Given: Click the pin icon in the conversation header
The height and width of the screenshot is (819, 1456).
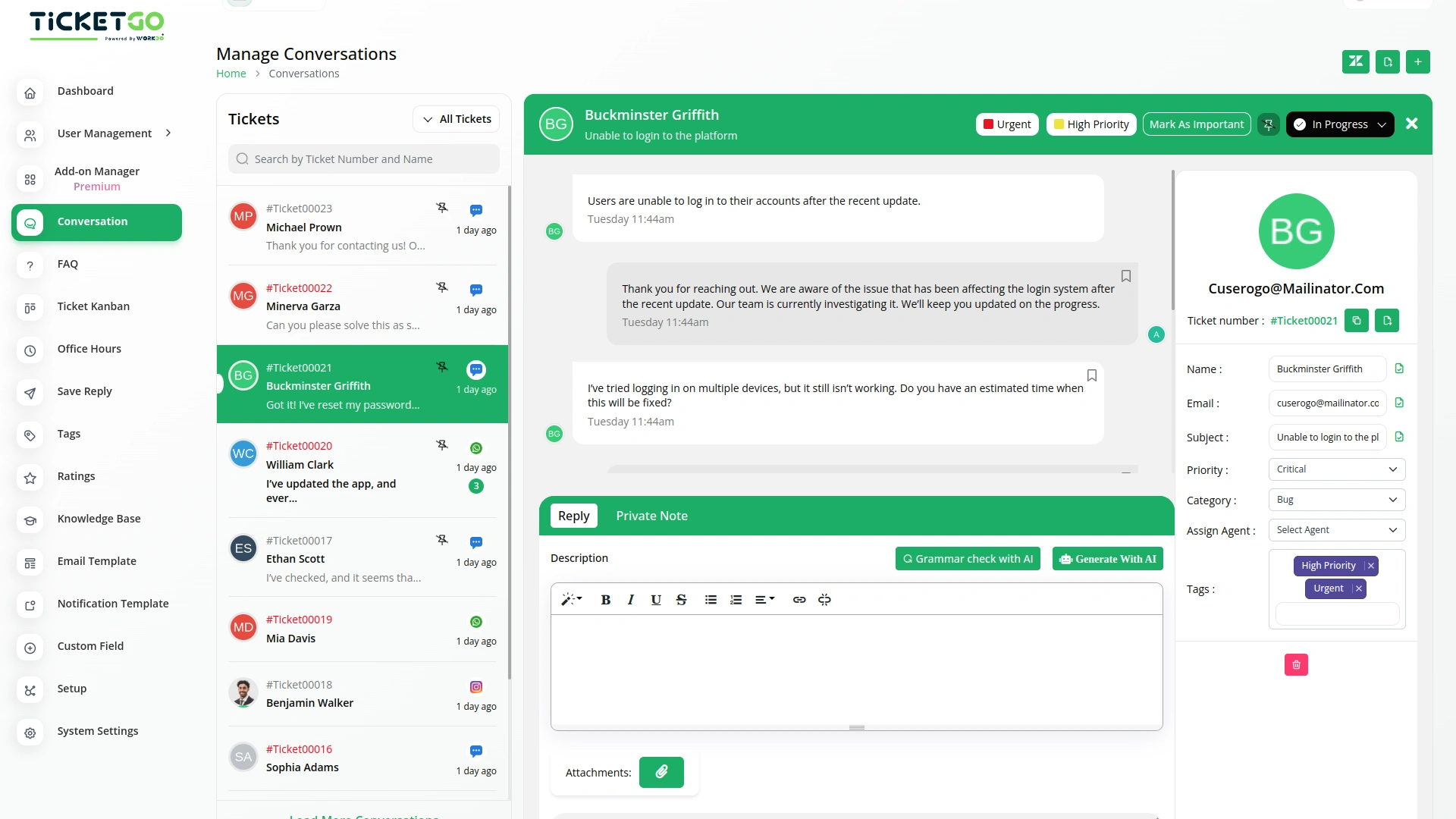Looking at the screenshot, I should 1268,124.
